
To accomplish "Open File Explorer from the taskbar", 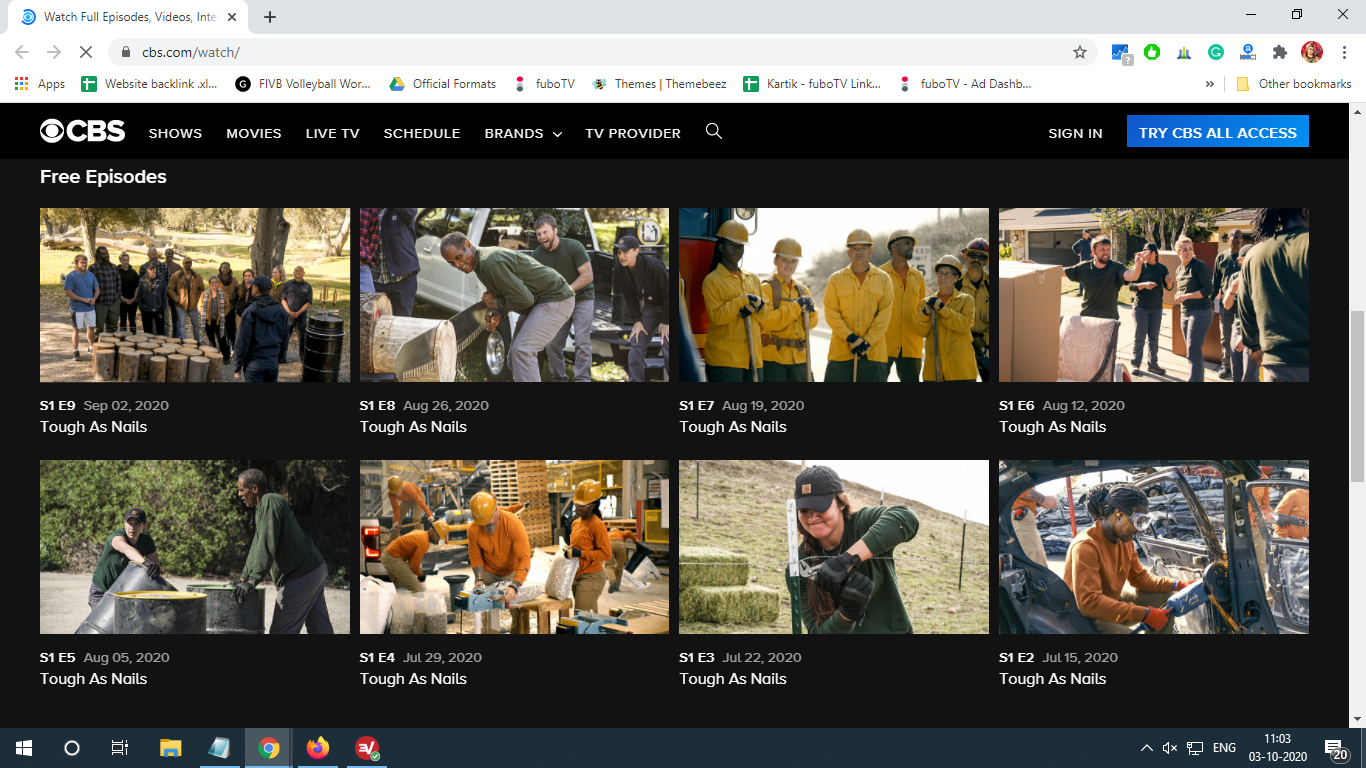I will (171, 747).
